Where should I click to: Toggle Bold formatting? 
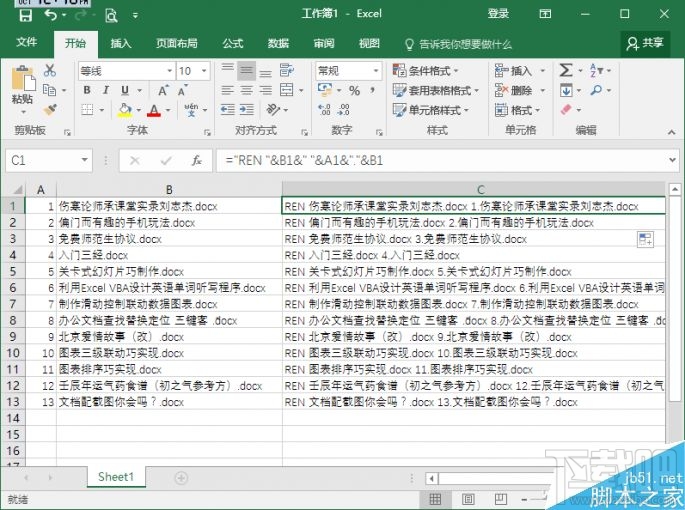87,90
